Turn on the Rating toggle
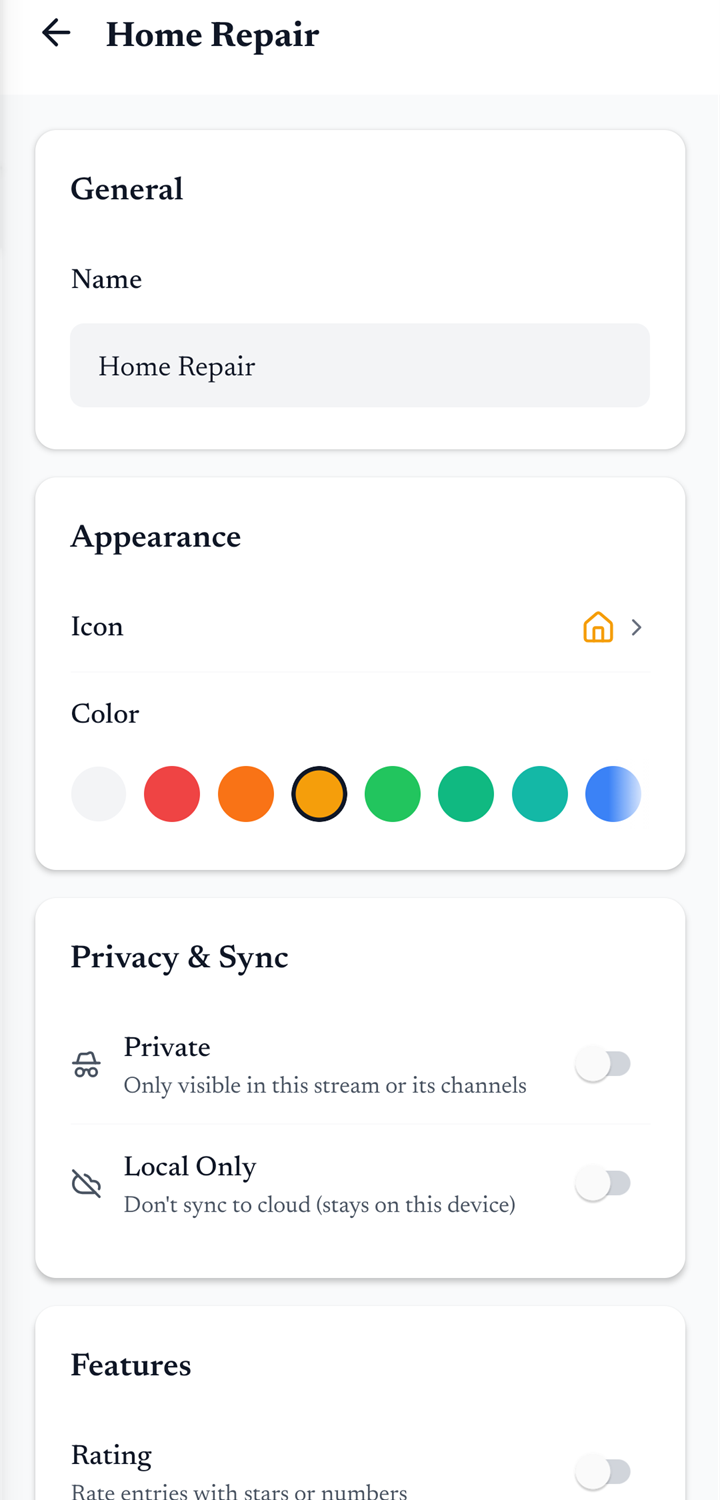The image size is (720, 1500). click(x=603, y=1472)
